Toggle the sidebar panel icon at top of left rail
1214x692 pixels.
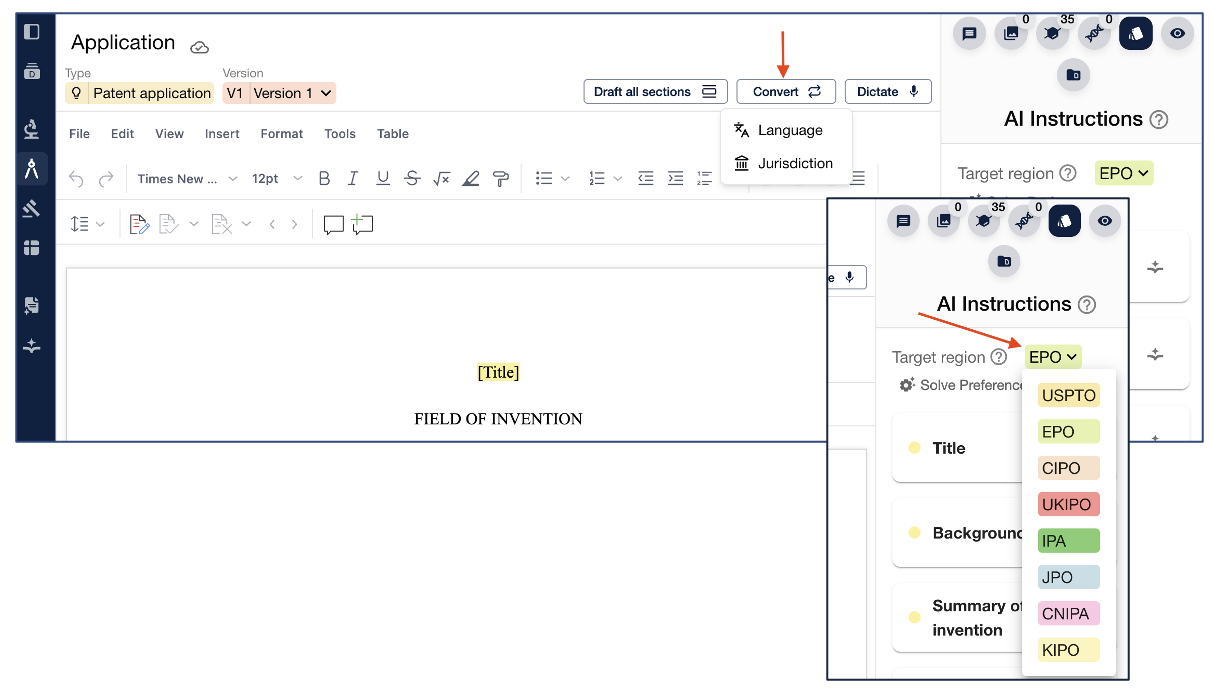pyautogui.click(x=32, y=32)
